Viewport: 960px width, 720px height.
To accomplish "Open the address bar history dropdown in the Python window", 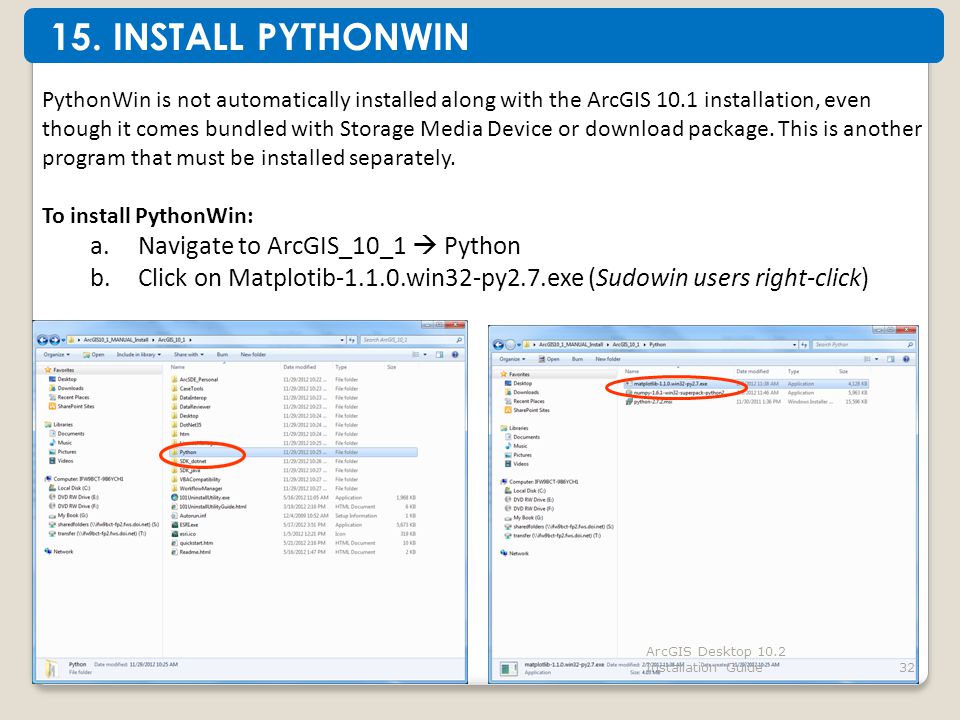I will pos(795,345).
